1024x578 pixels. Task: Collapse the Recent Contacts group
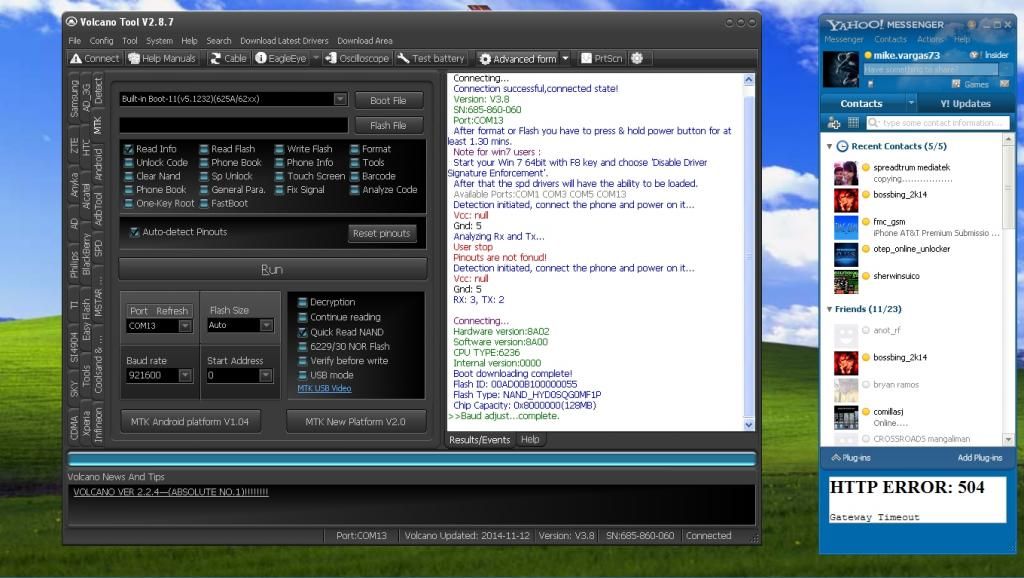coord(829,146)
